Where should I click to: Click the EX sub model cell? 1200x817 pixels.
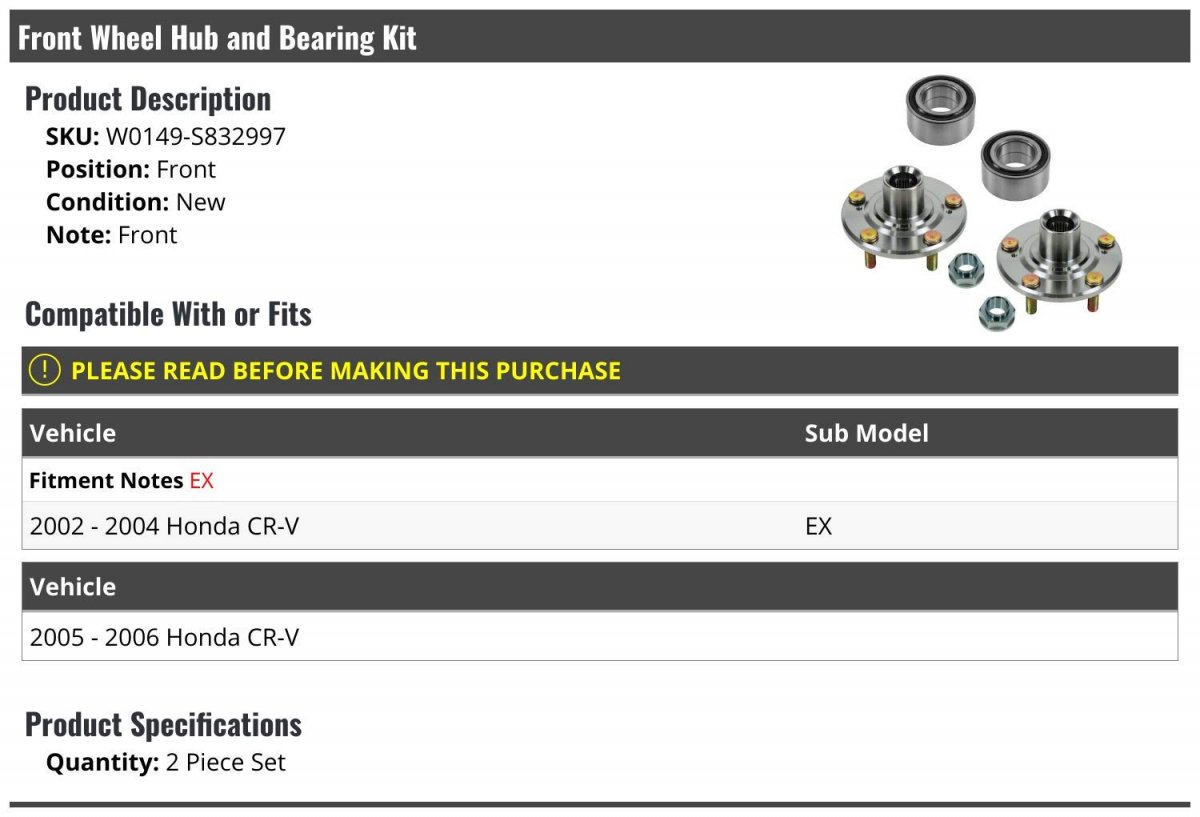[x=818, y=525]
